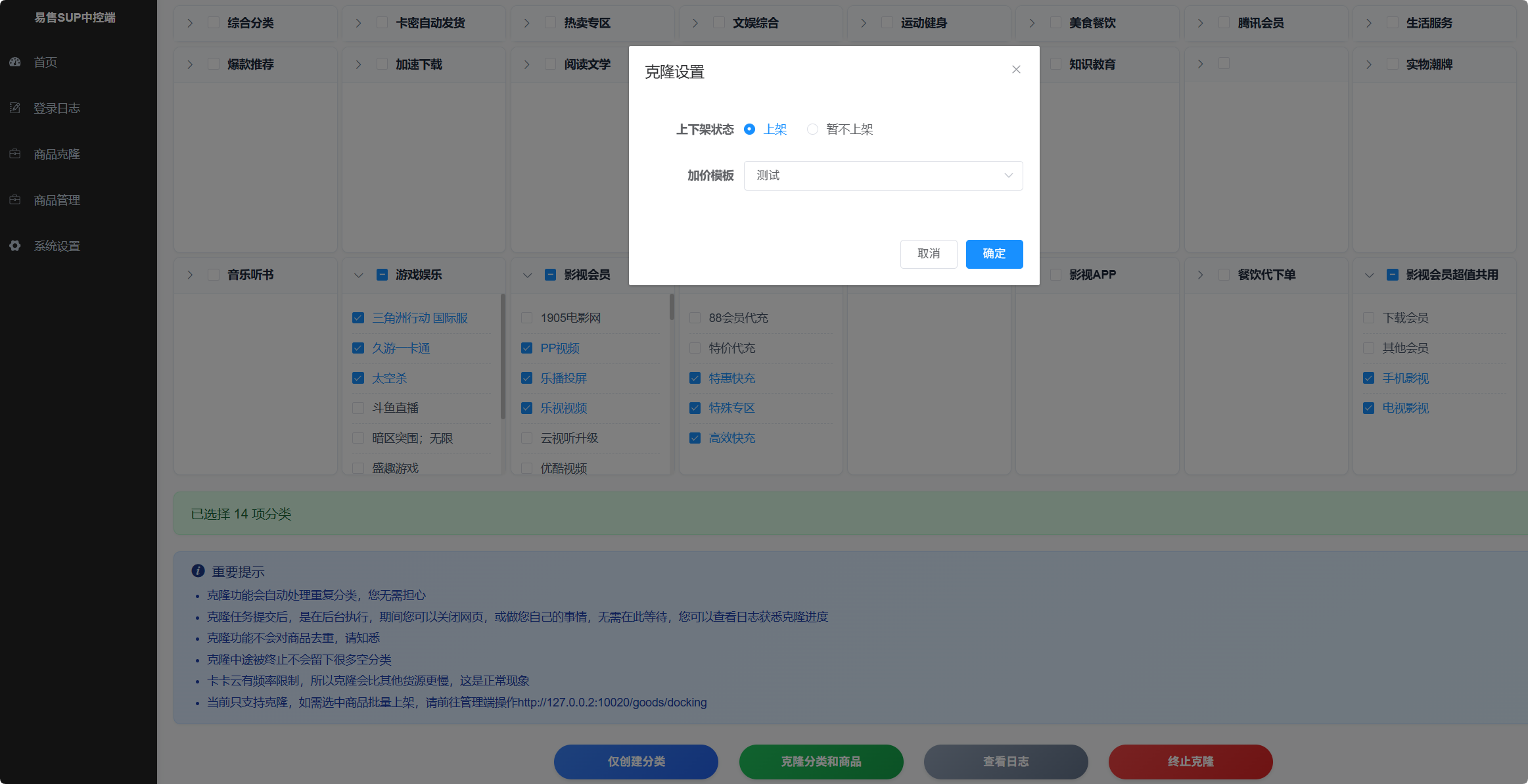Open the 久游一卡通 link

pos(400,348)
